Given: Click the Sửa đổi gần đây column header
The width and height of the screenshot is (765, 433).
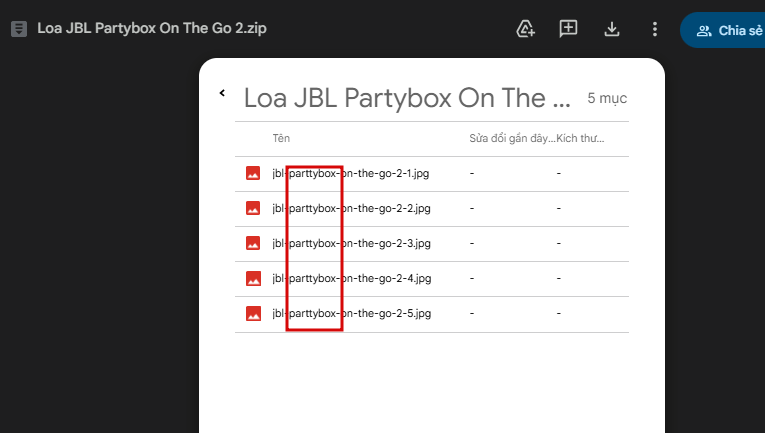Looking at the screenshot, I should click(512, 138).
